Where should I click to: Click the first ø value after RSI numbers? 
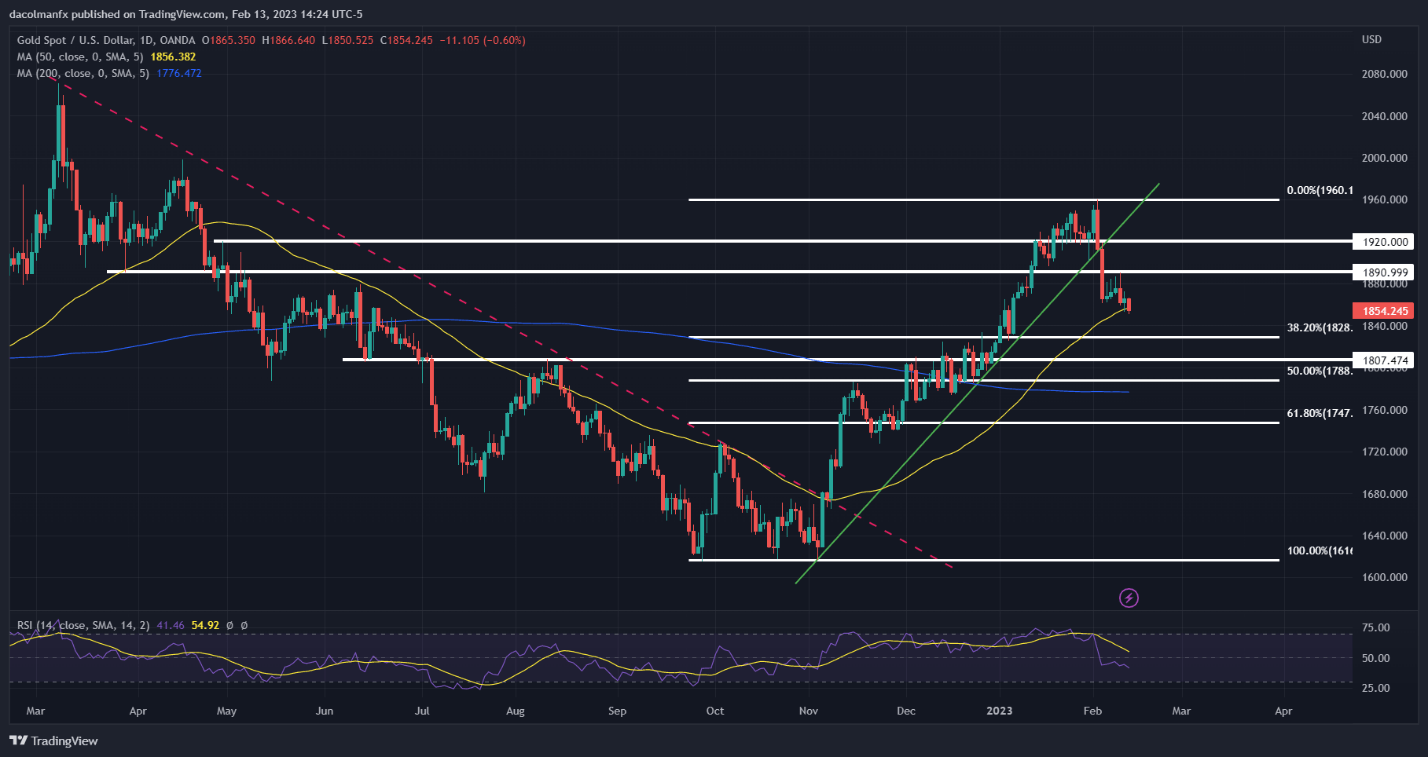point(230,625)
